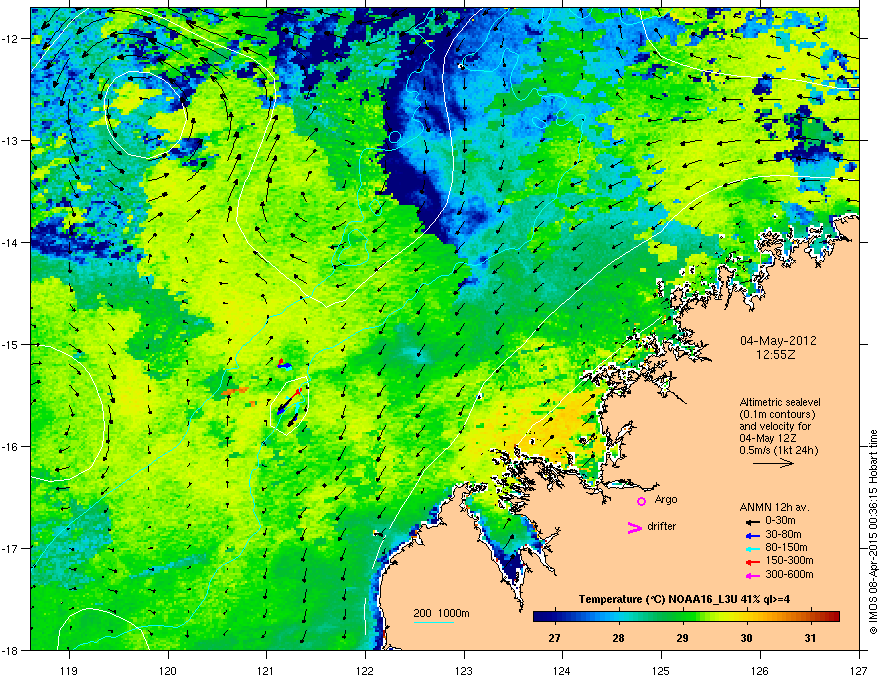Click the magenta drifter arrowhead symbol in legend
880x680 pixels.
pos(635,527)
